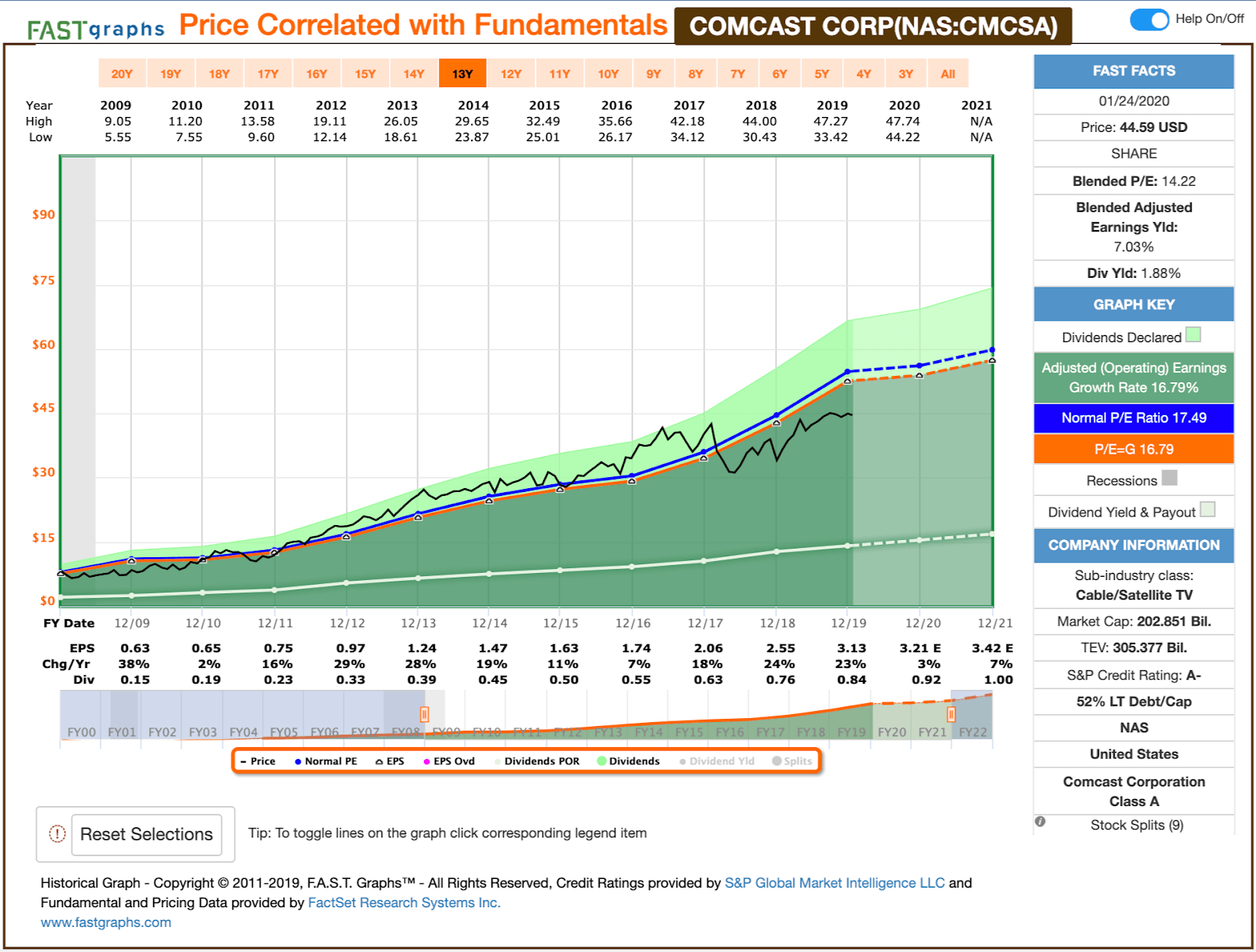Click the Cable/Satellite TV sub-industry text

click(x=1134, y=595)
